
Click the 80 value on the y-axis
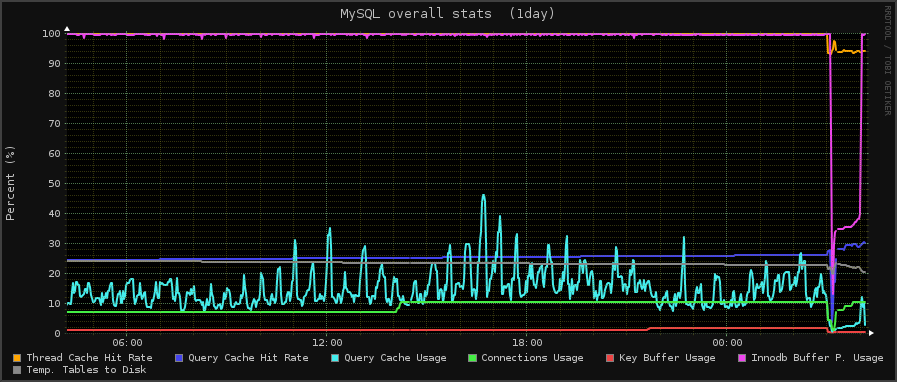tap(54, 93)
